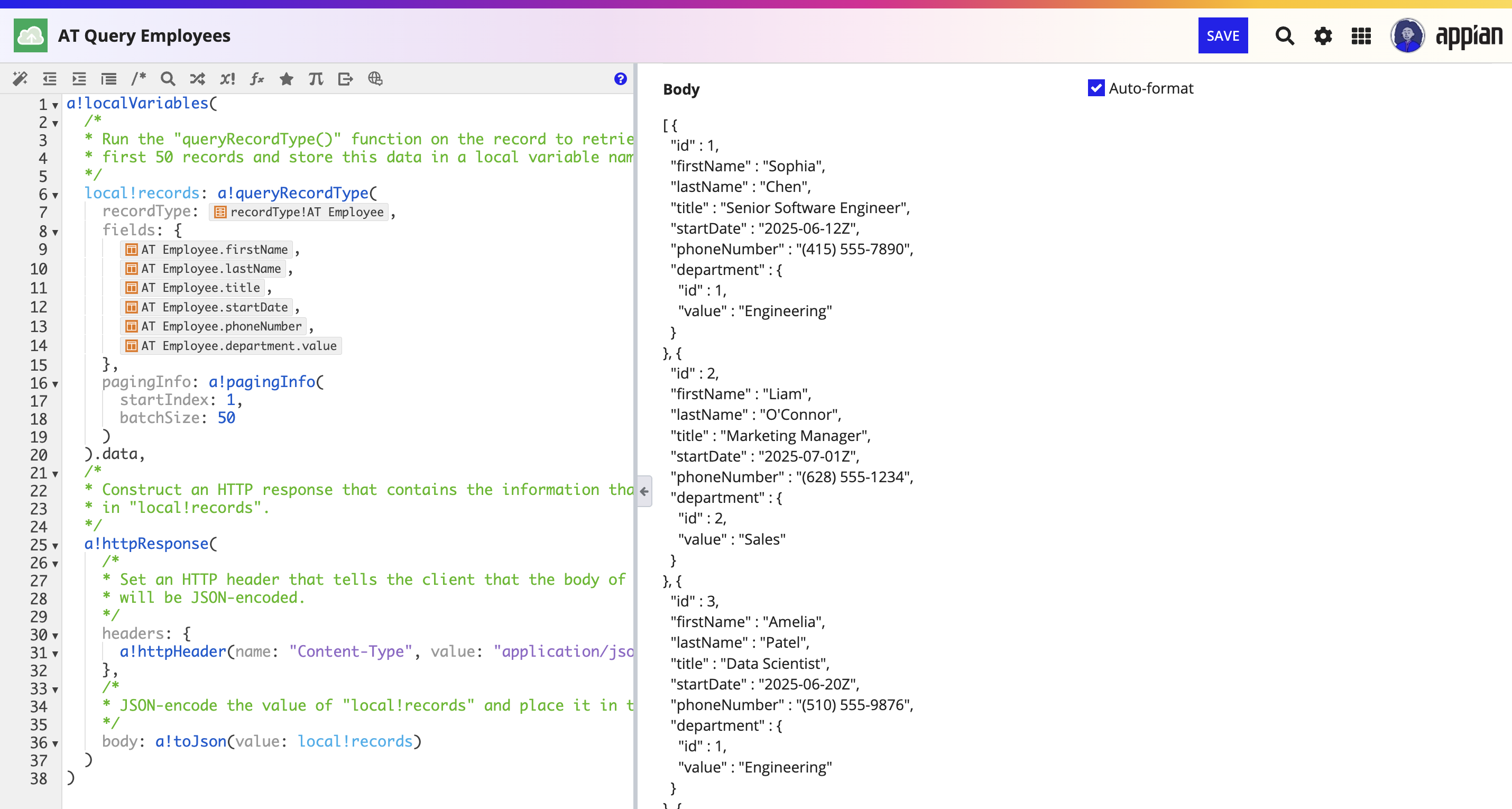Screen dimensions: 1512x809
Task: Click a!pagingInfo function in line 16
Action: click(x=262, y=382)
